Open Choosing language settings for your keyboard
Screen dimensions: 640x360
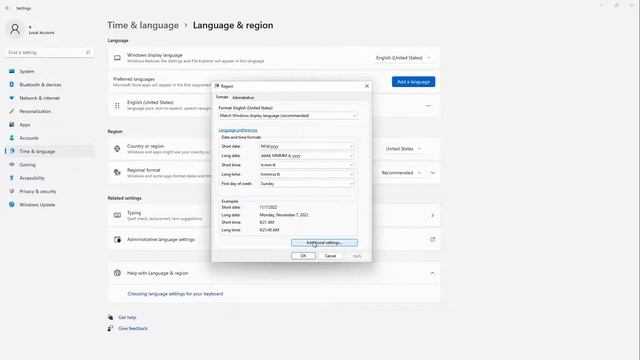(175, 294)
